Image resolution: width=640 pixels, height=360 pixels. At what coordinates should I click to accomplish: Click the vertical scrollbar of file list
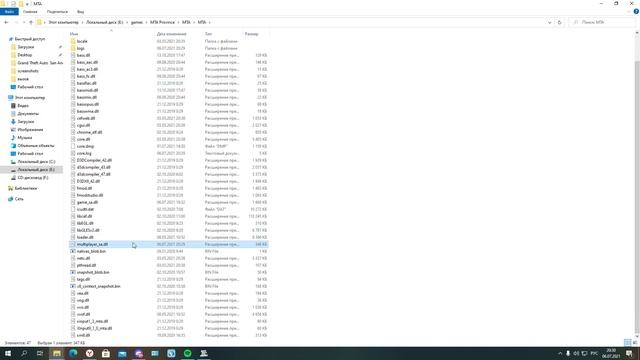(x=637, y=196)
